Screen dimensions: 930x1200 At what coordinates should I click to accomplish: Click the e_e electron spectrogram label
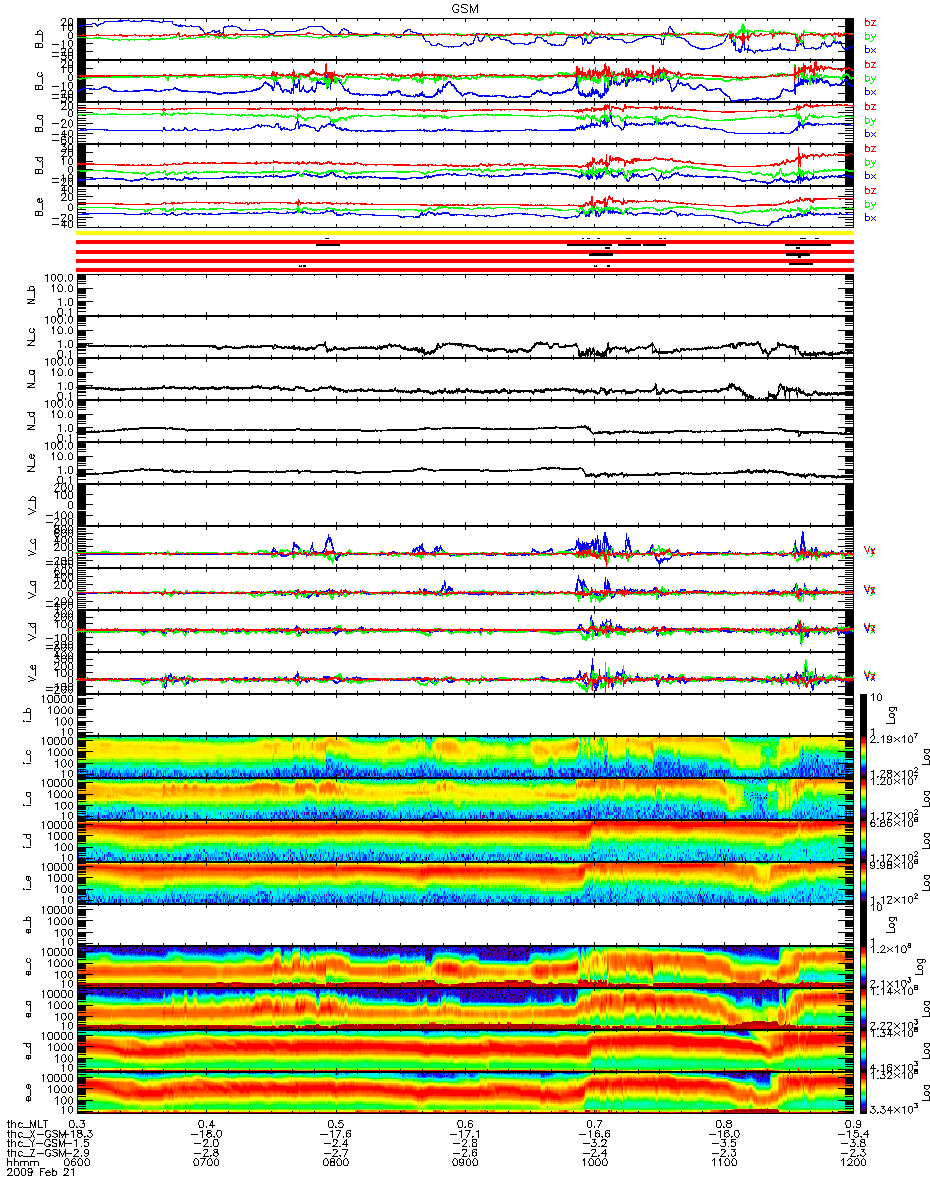tap(26, 1092)
